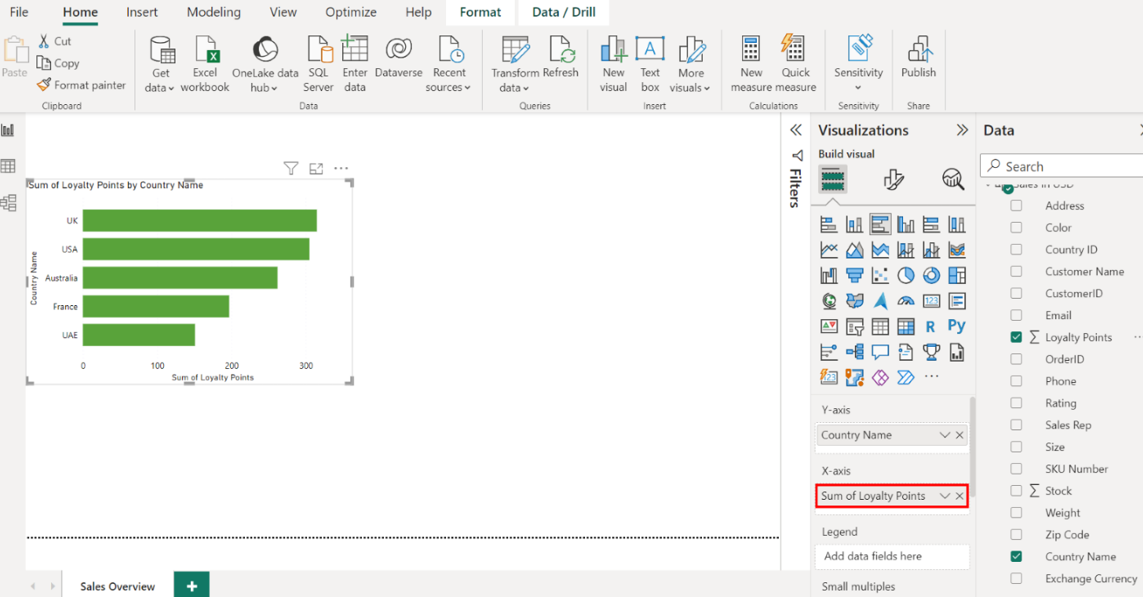The height and width of the screenshot is (597, 1143).
Task: Click the Excel workbook icon
Action: coord(205,50)
